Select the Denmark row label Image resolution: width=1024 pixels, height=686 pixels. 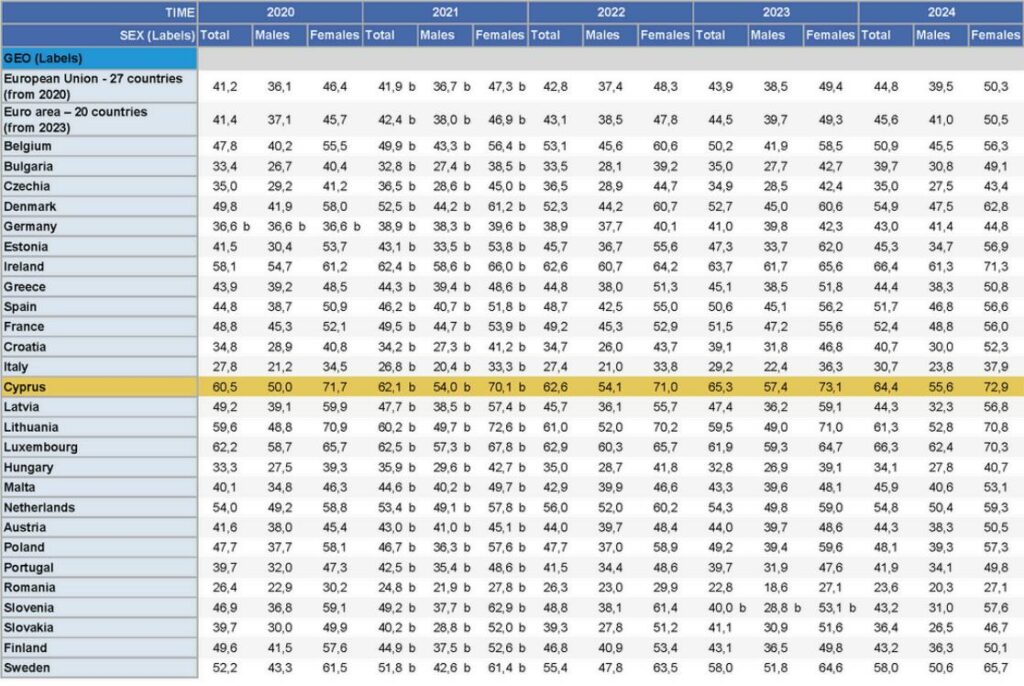point(99,206)
